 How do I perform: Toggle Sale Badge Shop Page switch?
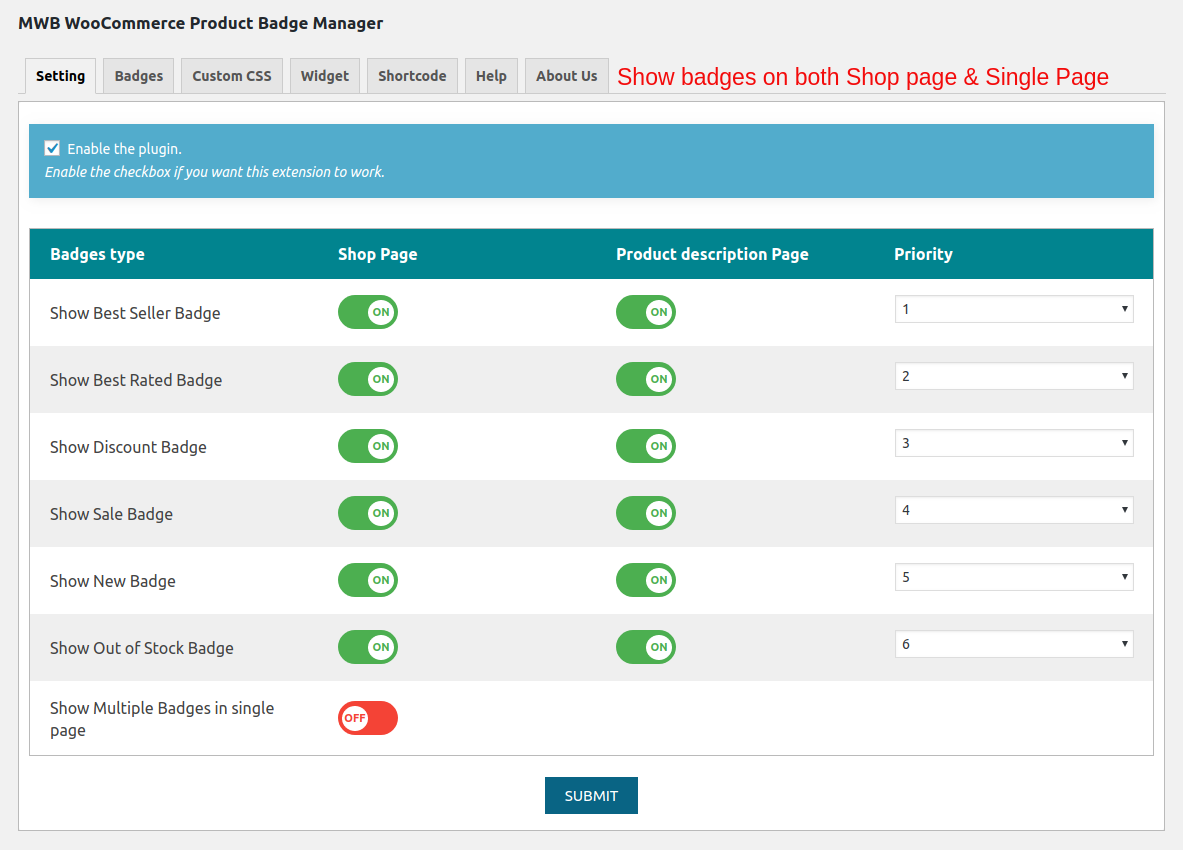[x=367, y=514]
